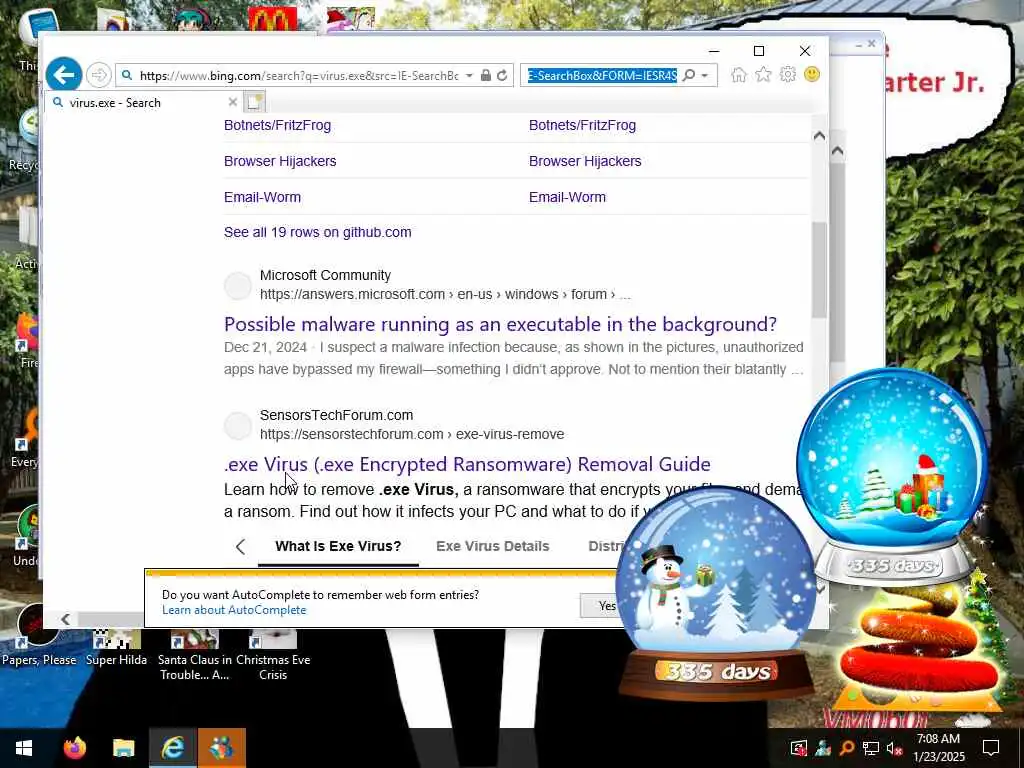Viewport: 1024px width, 768px height.
Task: Select the 'What Is Exe Virus?' tab
Action: (338, 546)
